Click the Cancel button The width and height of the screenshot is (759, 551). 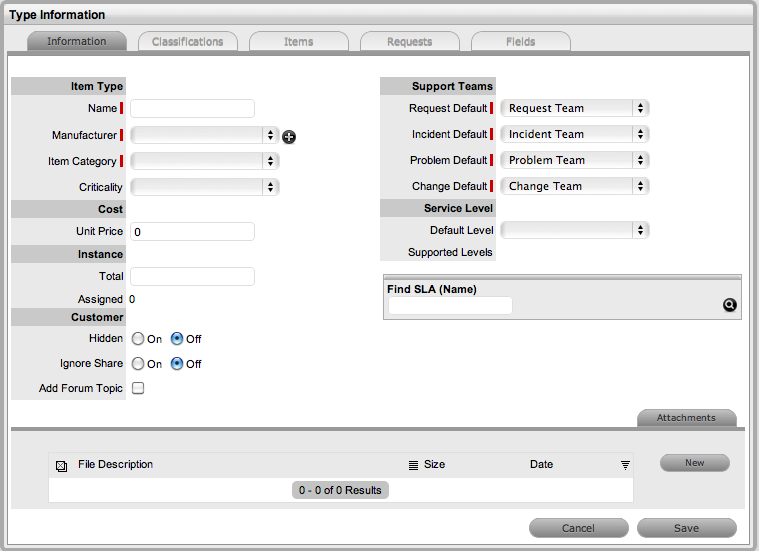tap(578, 528)
